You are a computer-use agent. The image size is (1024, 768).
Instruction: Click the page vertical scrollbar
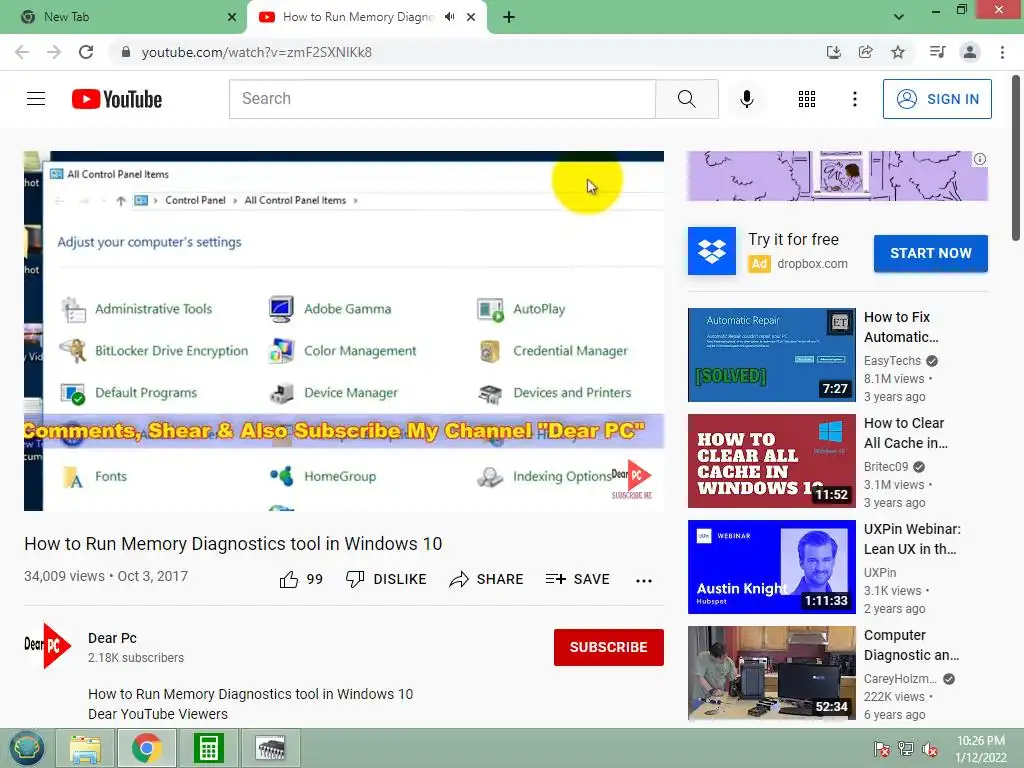click(x=1017, y=157)
